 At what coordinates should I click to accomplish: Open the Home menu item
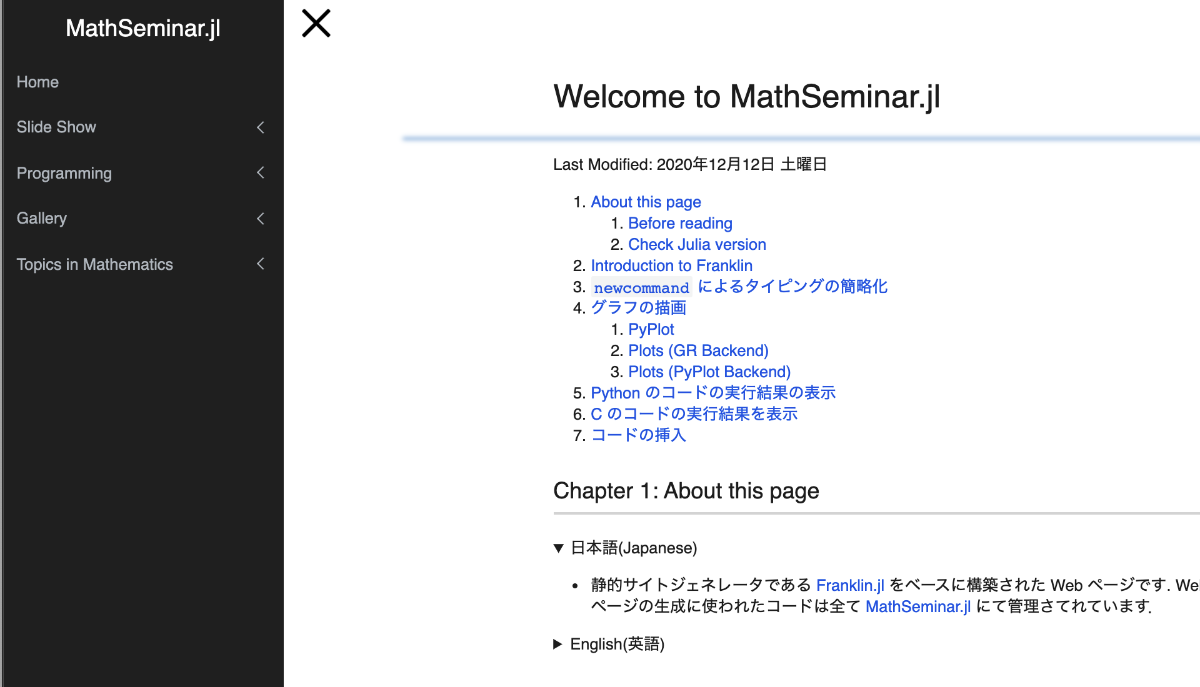38,82
